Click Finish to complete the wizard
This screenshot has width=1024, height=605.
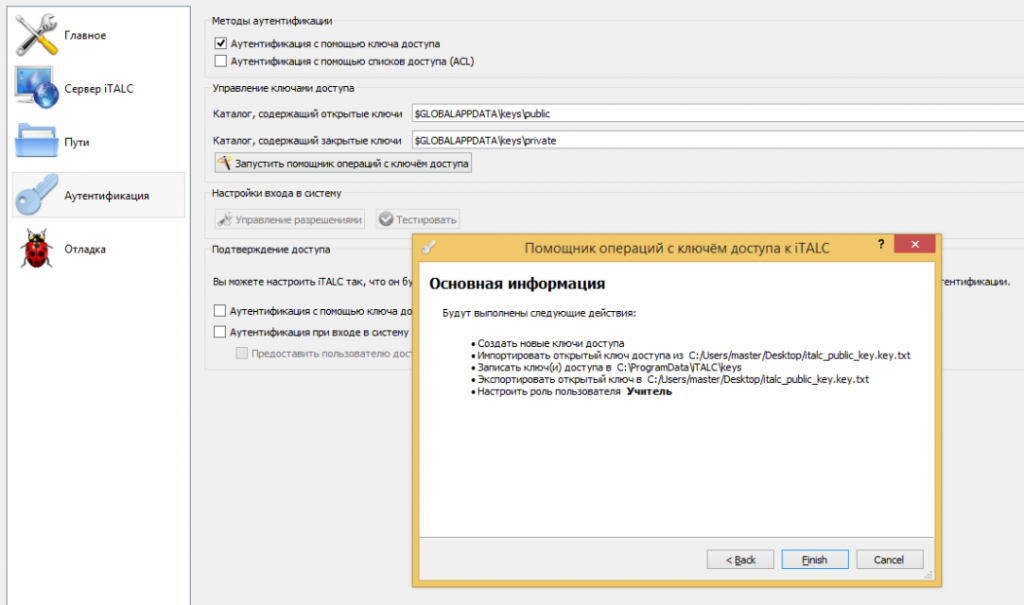pos(815,560)
